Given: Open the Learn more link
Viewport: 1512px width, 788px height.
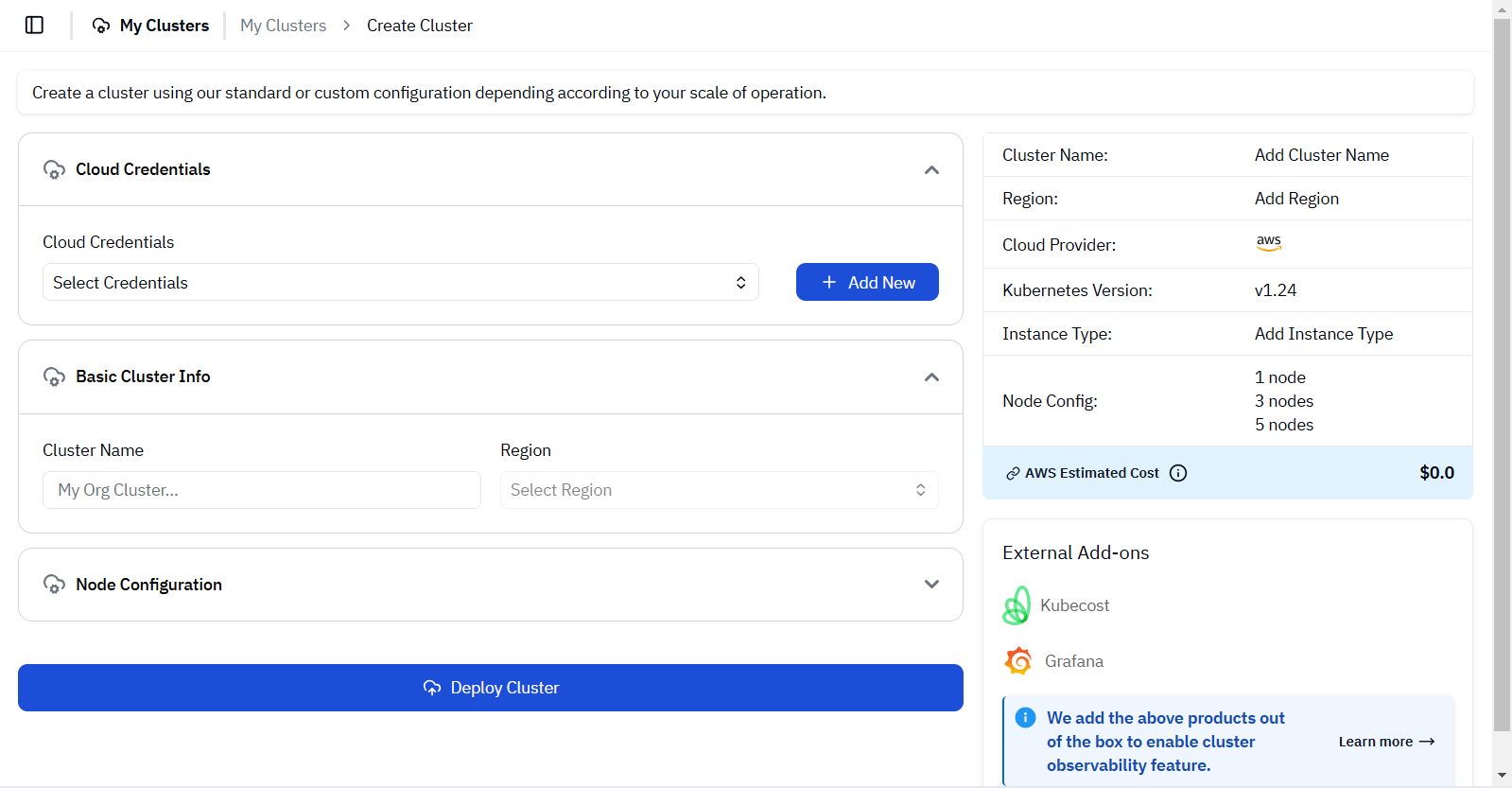Looking at the screenshot, I should coord(1386,742).
